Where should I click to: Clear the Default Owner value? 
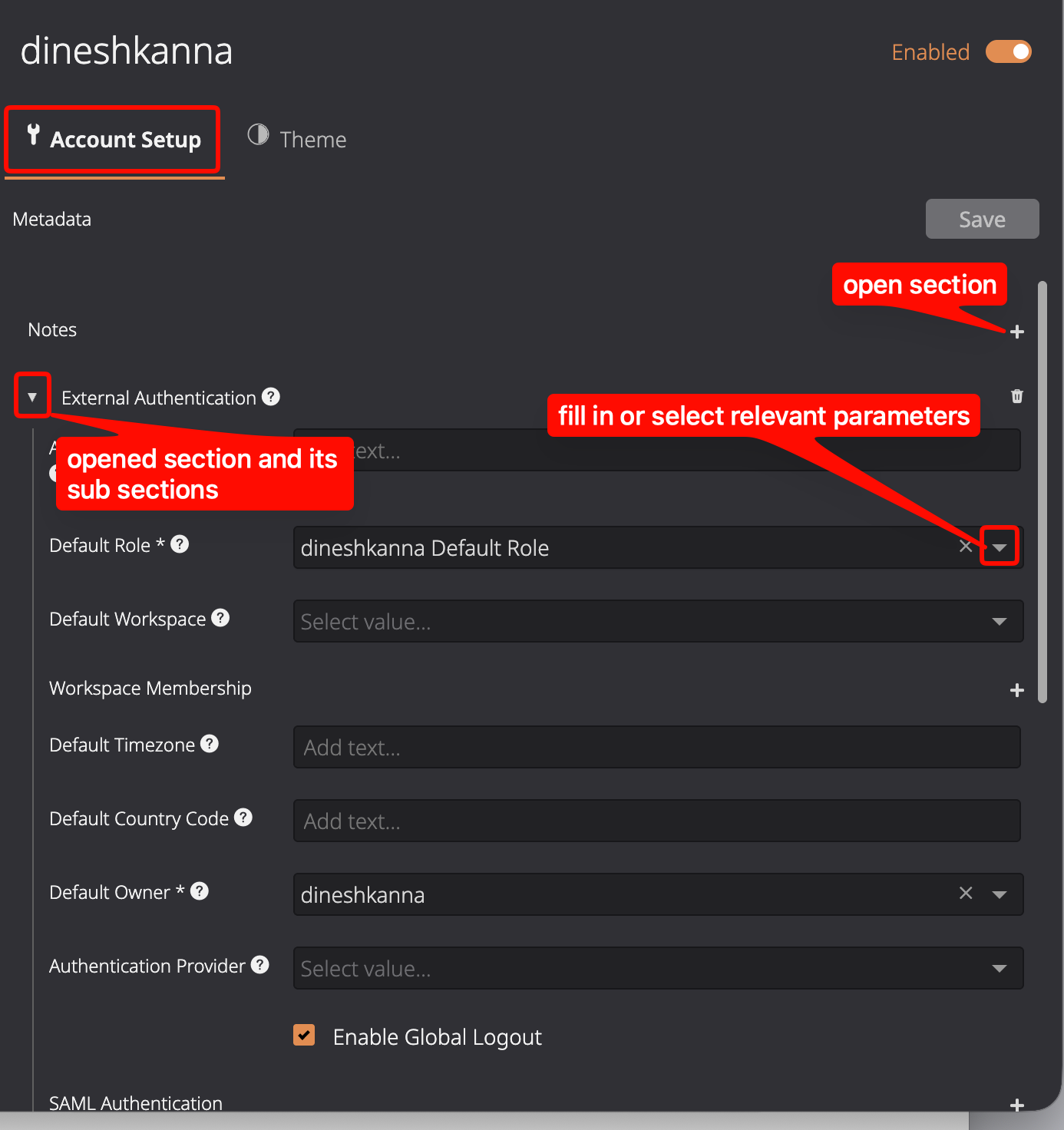tap(966, 893)
